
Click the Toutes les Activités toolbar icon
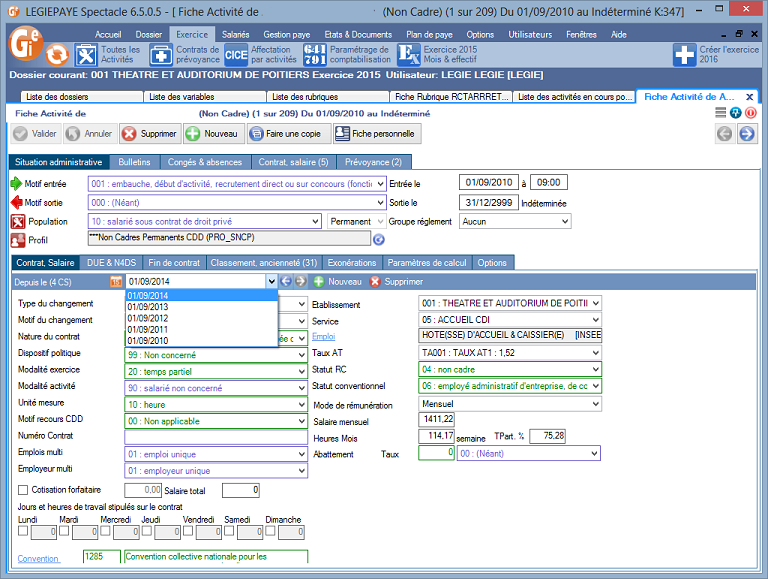pyautogui.click(x=87, y=54)
